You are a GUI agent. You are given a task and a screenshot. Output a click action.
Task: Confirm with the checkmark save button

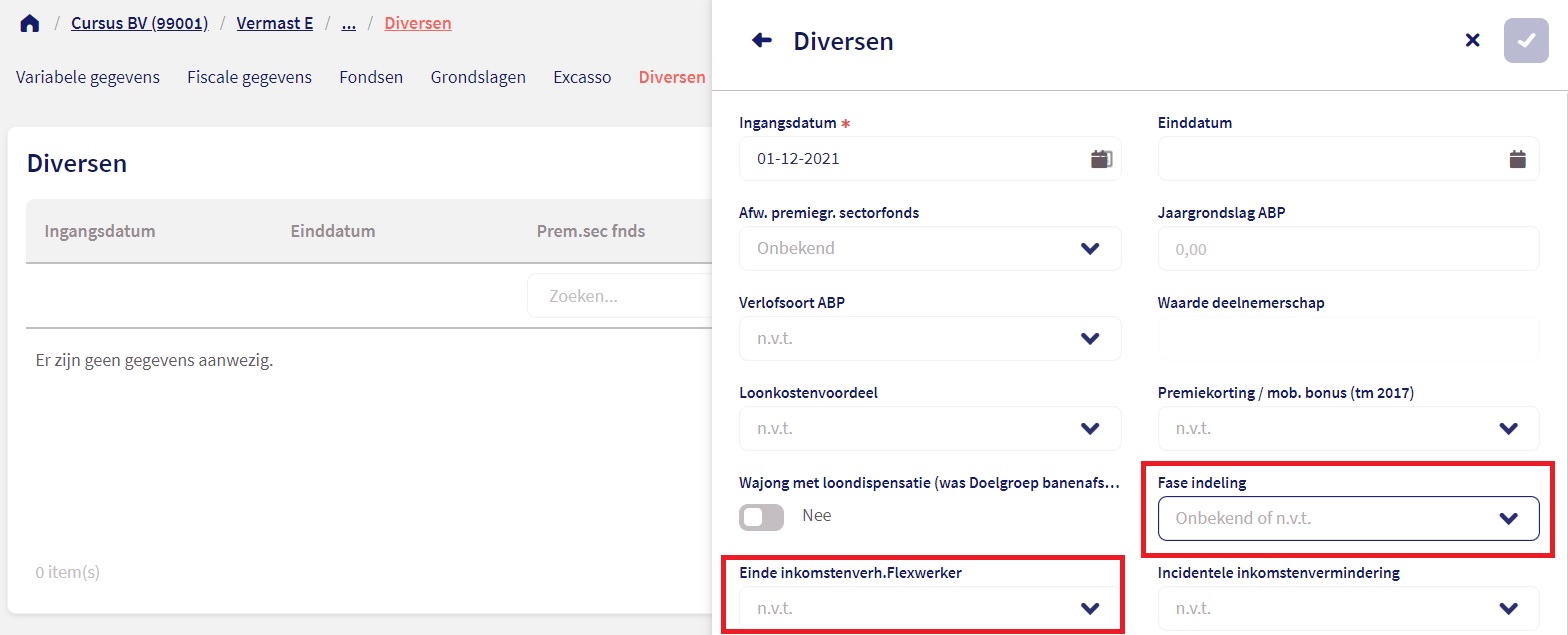point(1525,41)
